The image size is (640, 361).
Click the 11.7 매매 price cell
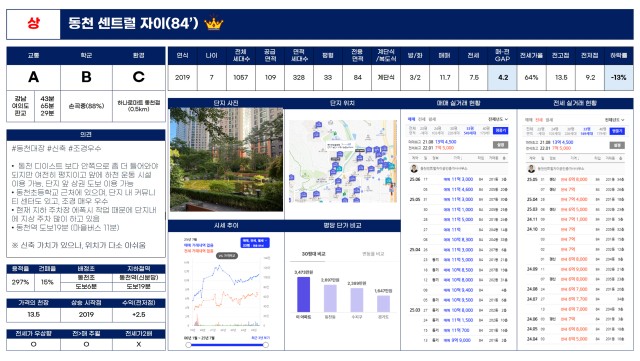(x=444, y=77)
